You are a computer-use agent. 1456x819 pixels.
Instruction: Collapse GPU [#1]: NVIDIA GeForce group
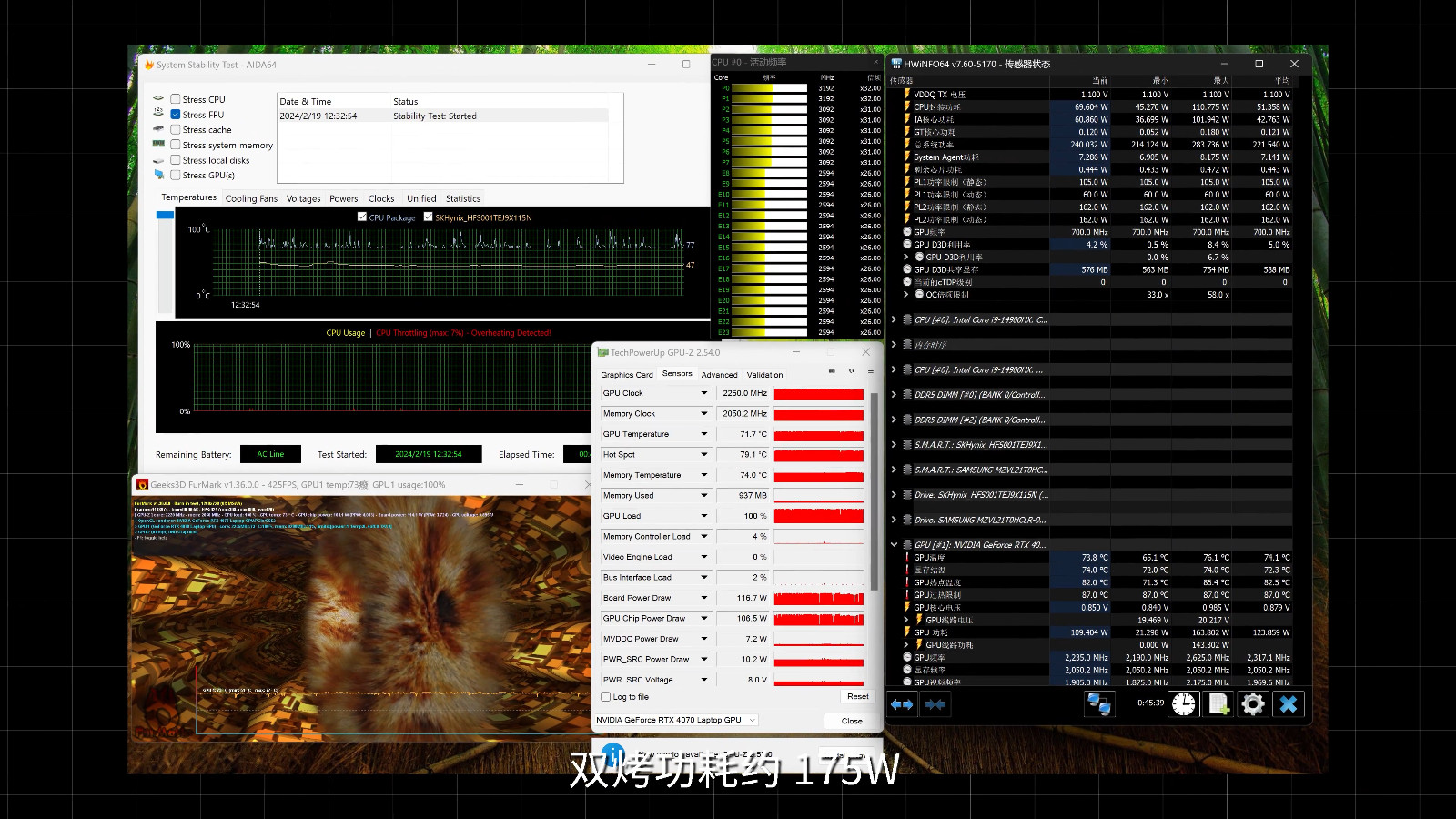[894, 545]
